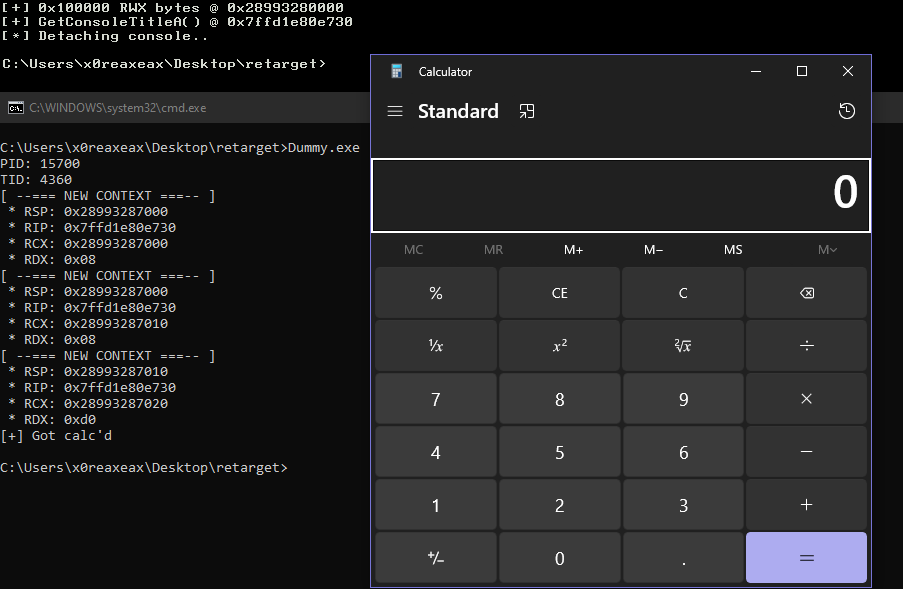Click the CE clear entry key
Screen dimensions: 903x589
coord(560,293)
